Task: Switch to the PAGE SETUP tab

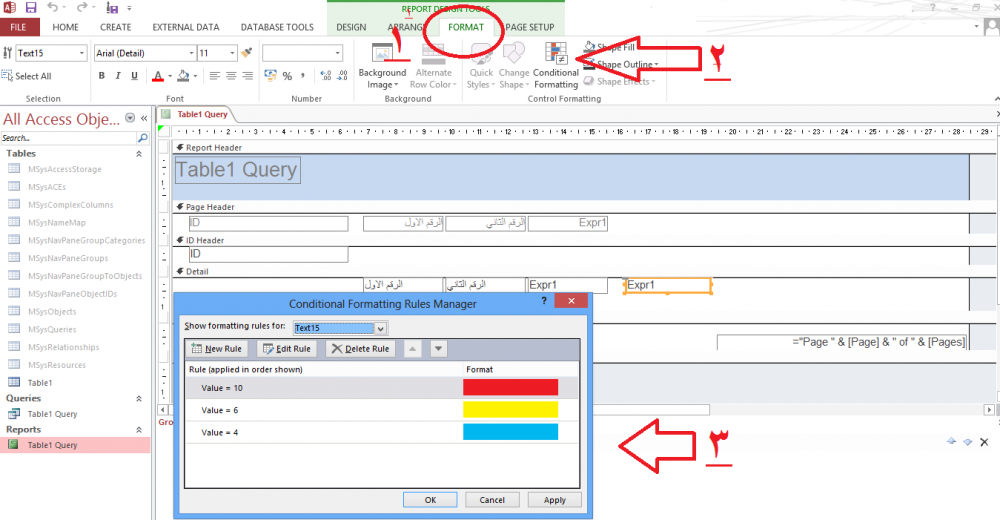Action: [529, 27]
